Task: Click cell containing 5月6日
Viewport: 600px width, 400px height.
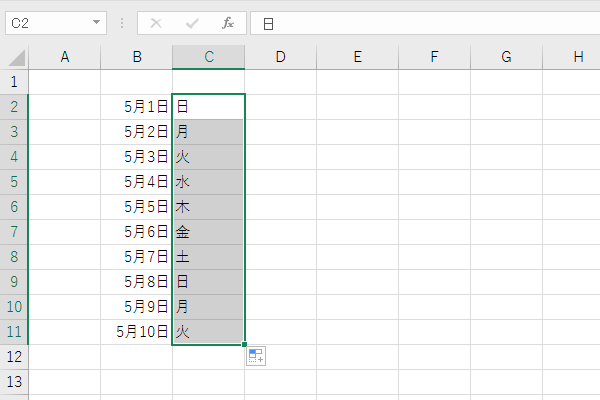Action: tap(137, 232)
